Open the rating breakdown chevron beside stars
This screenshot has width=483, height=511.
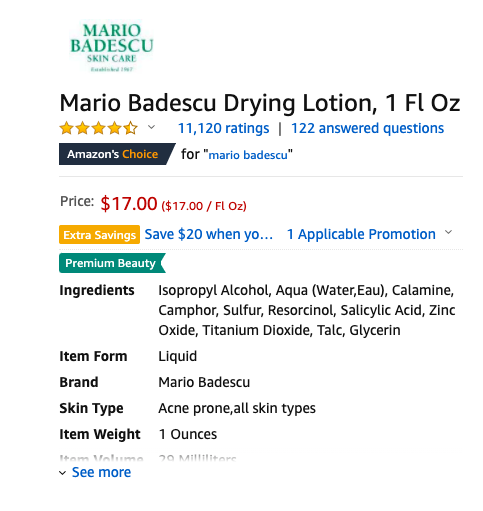[151, 127]
